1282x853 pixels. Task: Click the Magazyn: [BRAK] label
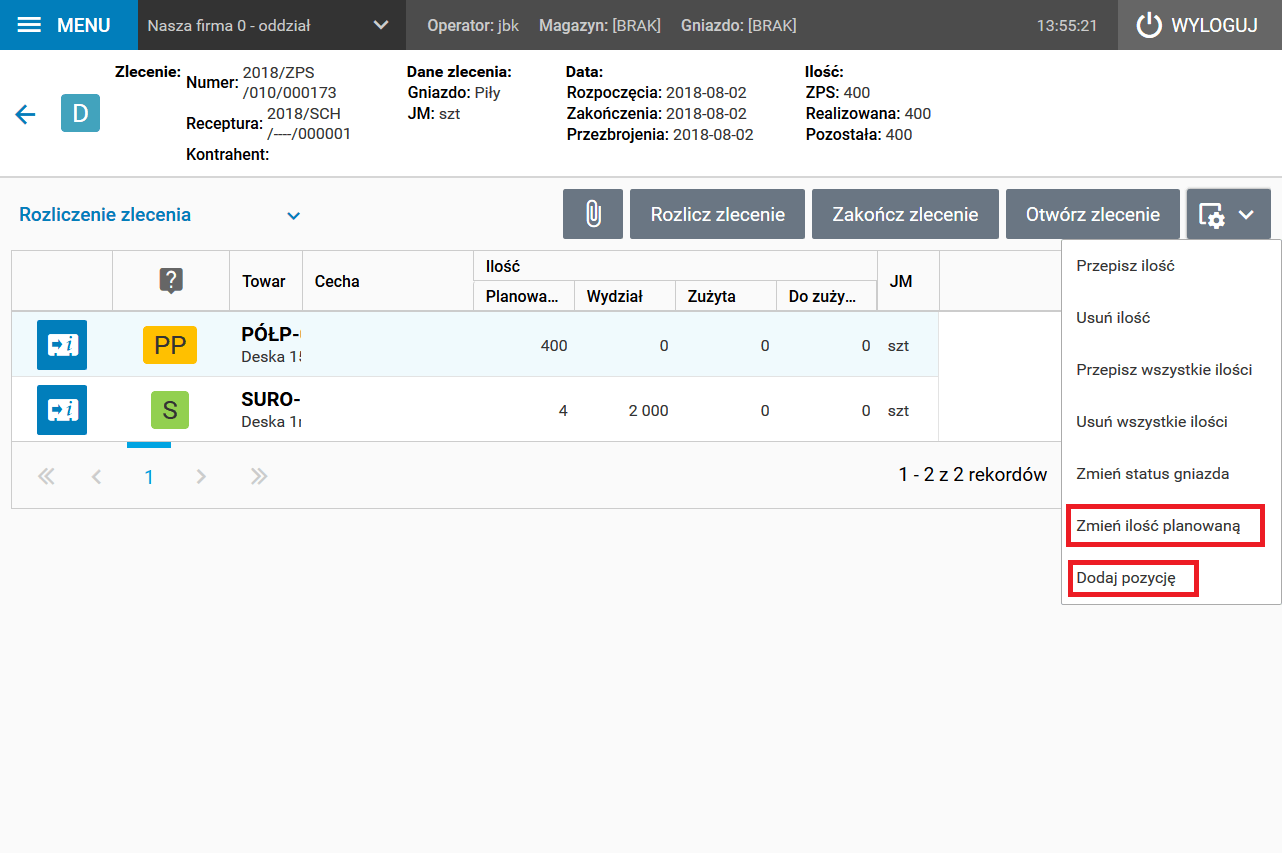tap(600, 25)
